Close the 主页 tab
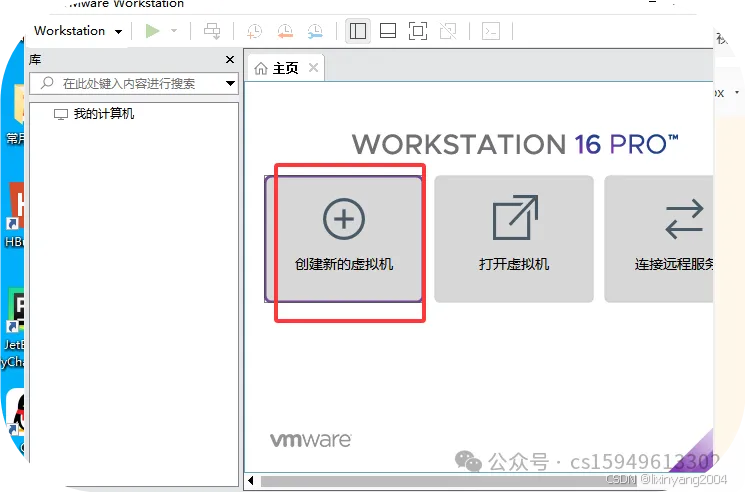The image size is (745, 492). point(313,68)
